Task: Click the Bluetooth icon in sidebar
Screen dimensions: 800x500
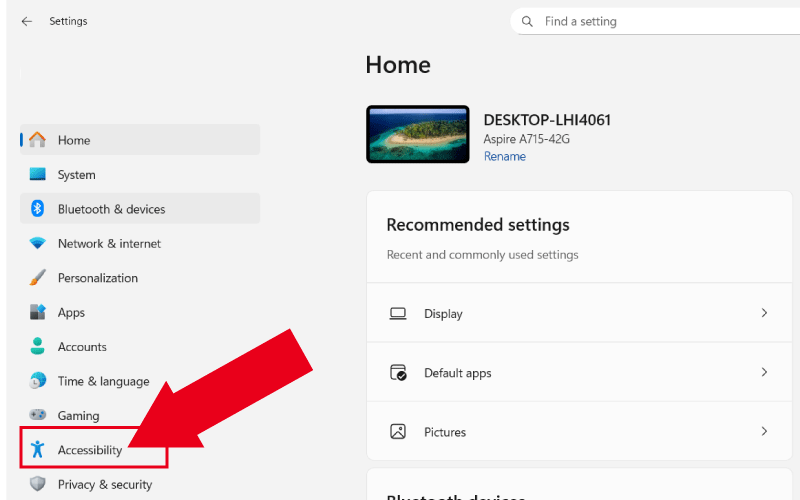Action: (x=38, y=209)
